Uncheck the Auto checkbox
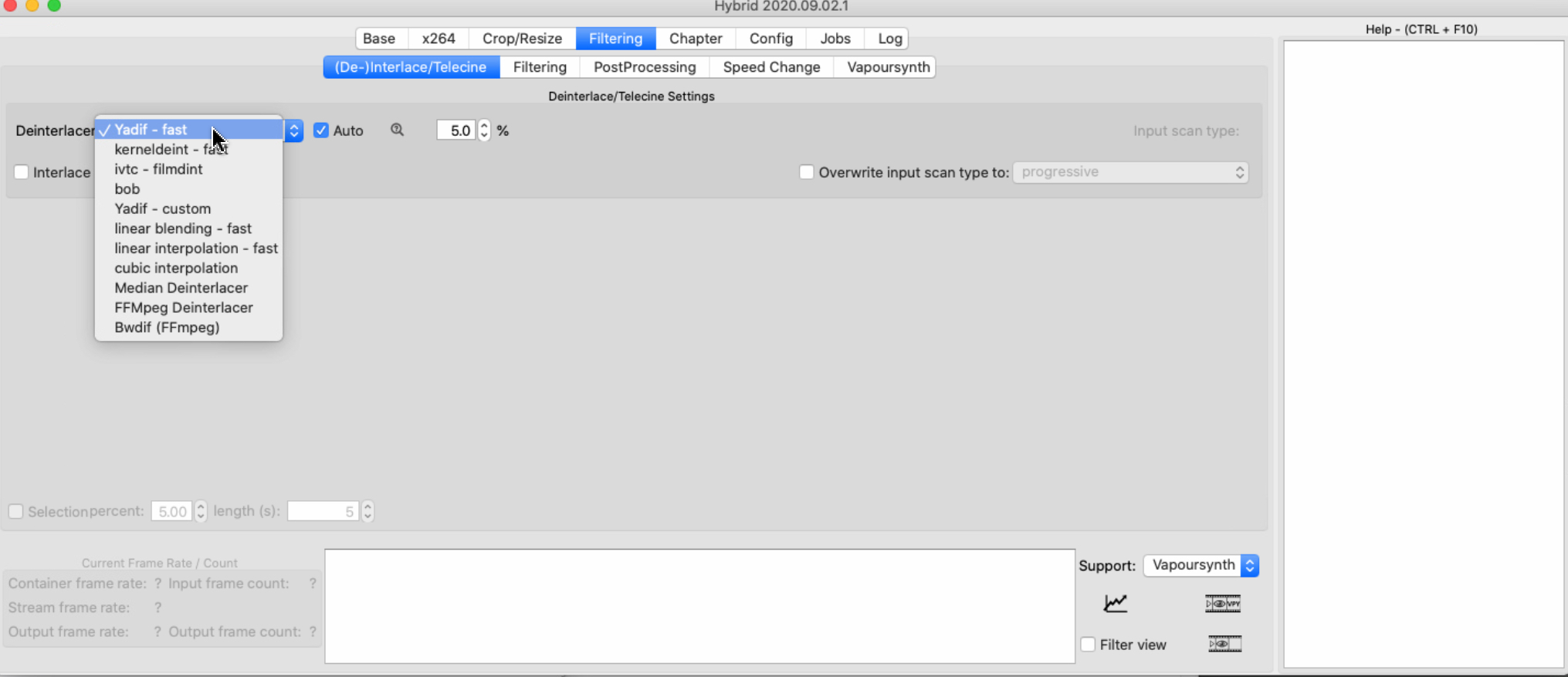Image resolution: width=1568 pixels, height=677 pixels. click(x=321, y=130)
